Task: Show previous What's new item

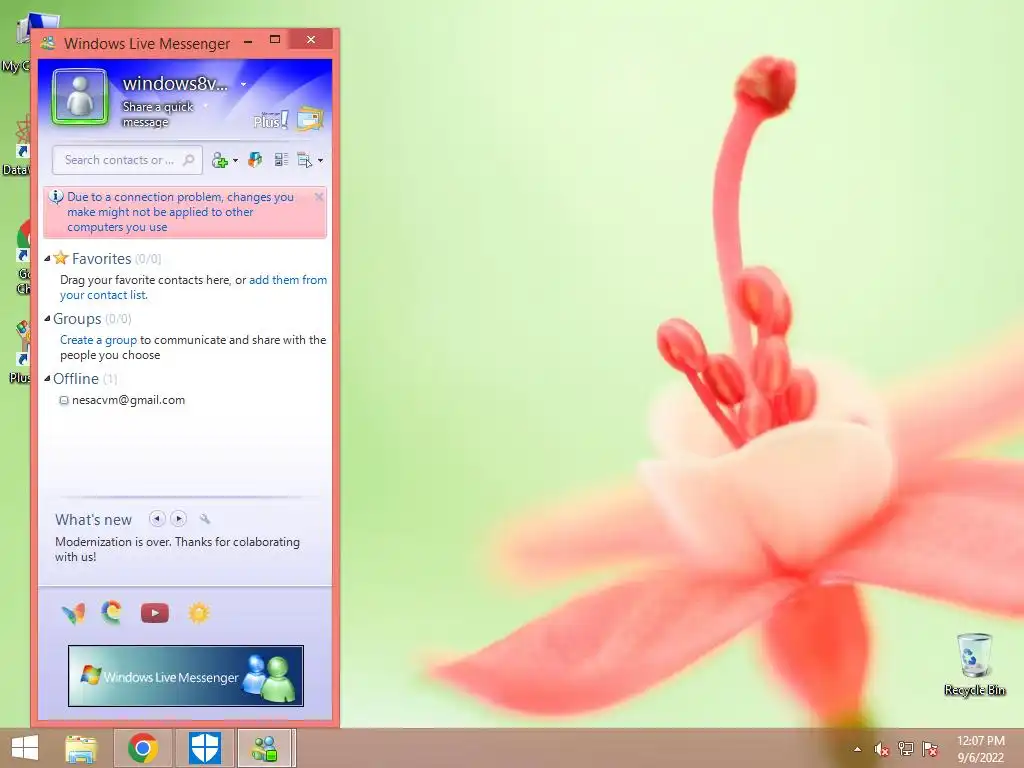Action: pos(157,519)
